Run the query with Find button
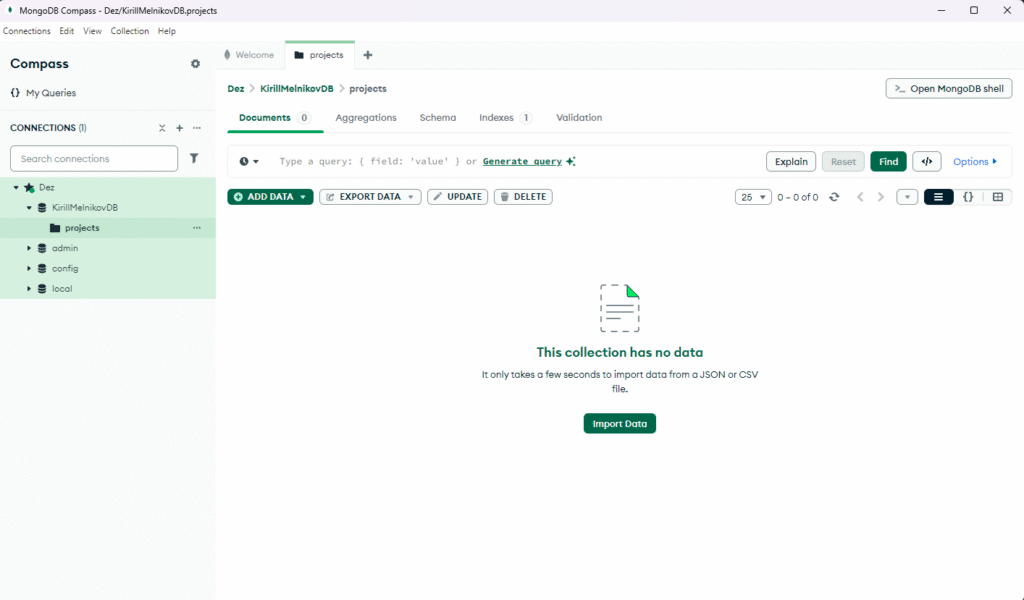The width and height of the screenshot is (1024, 600). 888,161
